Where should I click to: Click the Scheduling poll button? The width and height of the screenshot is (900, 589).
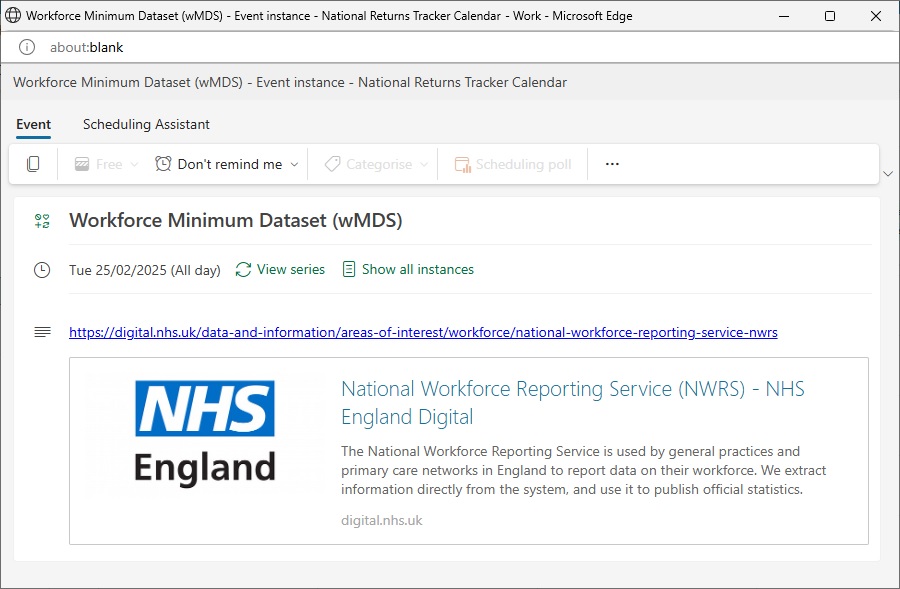point(513,164)
